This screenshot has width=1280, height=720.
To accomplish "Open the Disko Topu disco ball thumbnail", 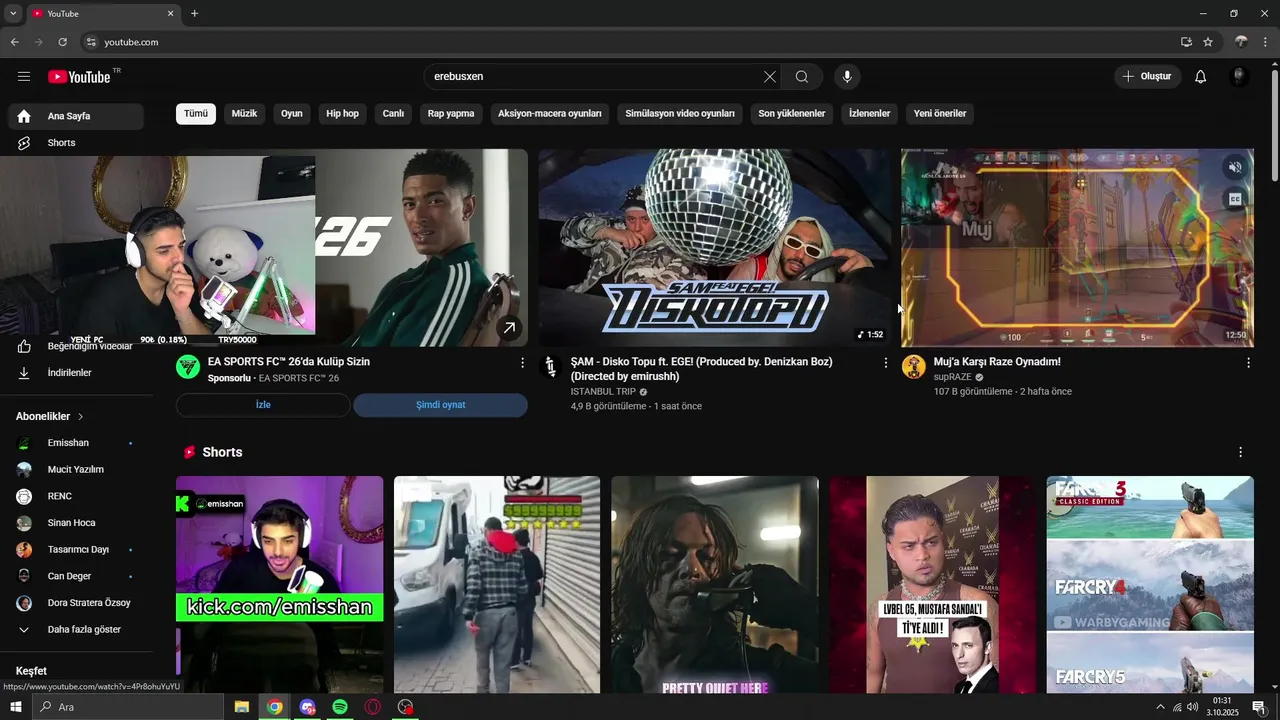I will (x=715, y=248).
